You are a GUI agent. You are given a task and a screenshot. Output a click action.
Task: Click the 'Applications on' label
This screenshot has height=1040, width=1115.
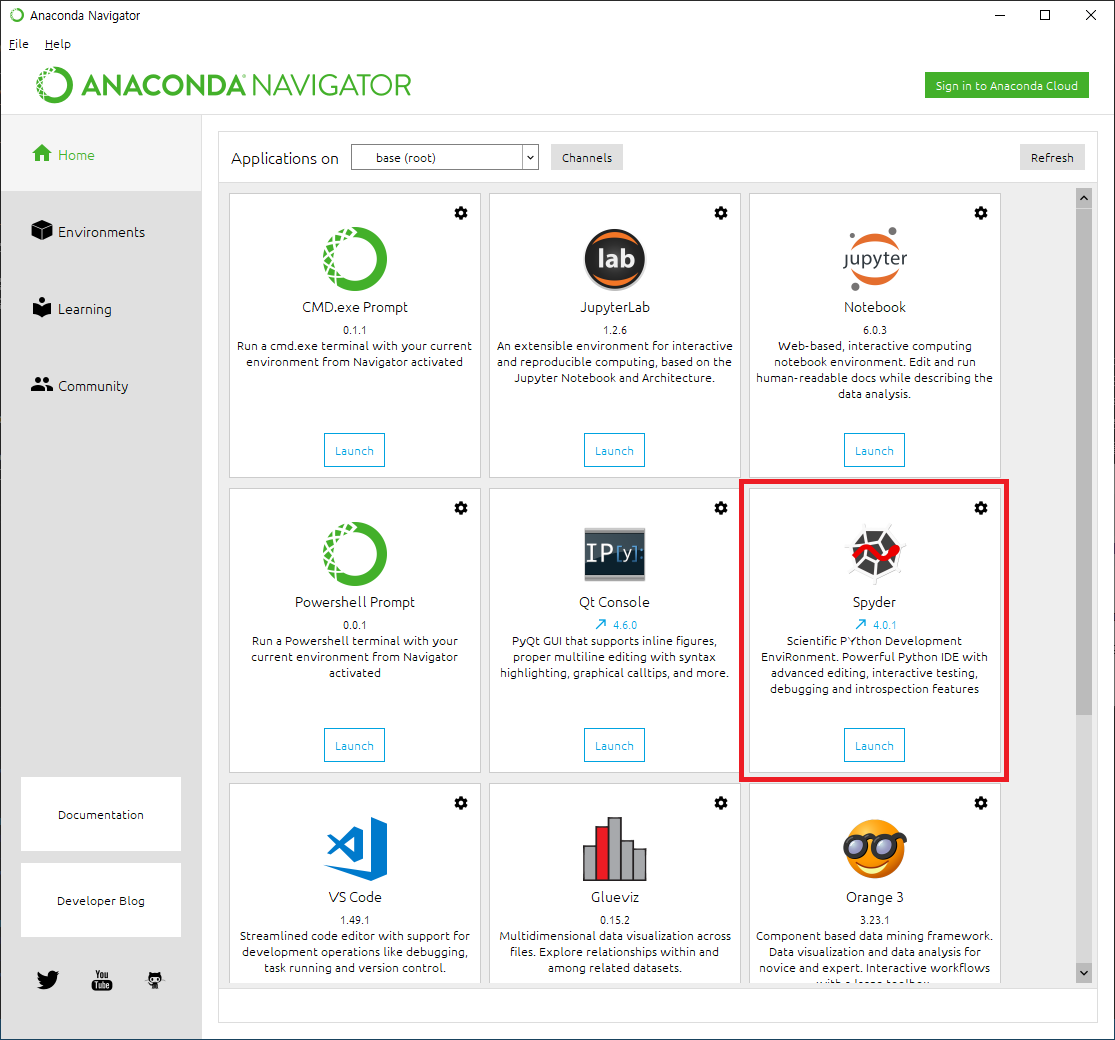point(284,159)
